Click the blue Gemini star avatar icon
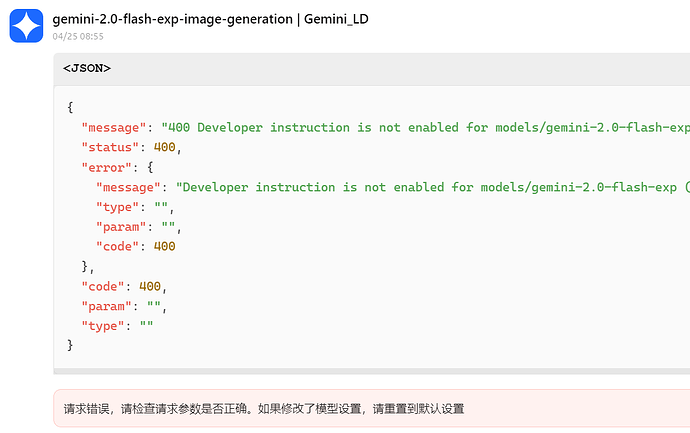 26,26
